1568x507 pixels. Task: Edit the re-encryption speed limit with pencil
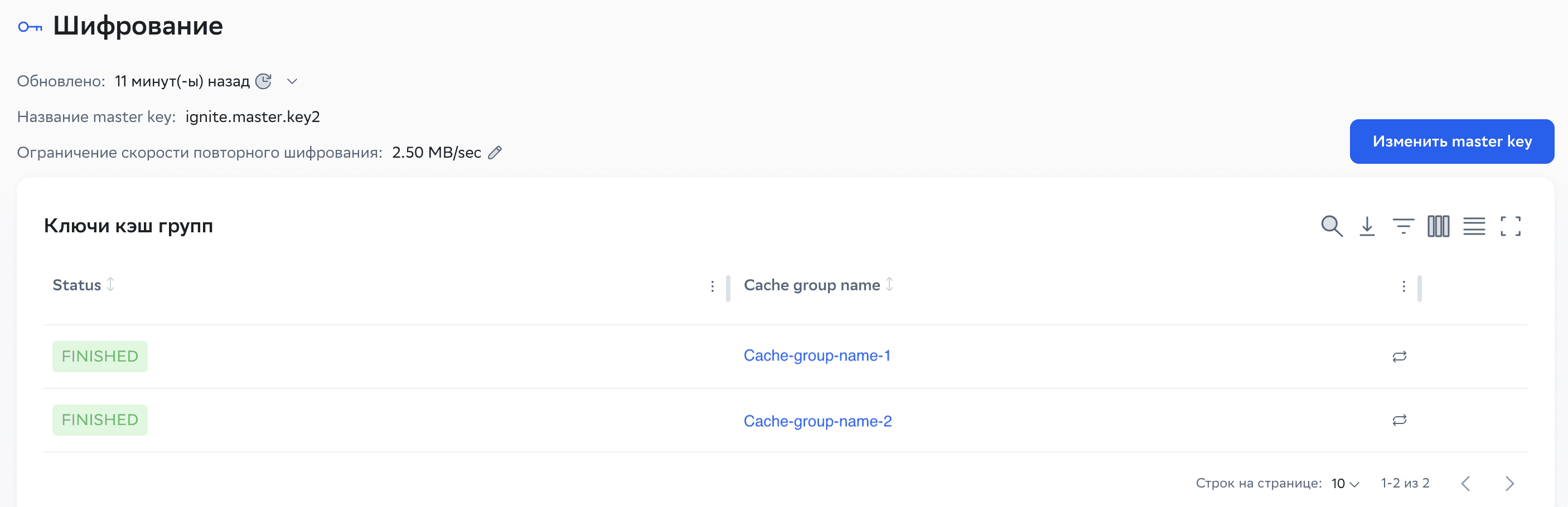tap(495, 153)
